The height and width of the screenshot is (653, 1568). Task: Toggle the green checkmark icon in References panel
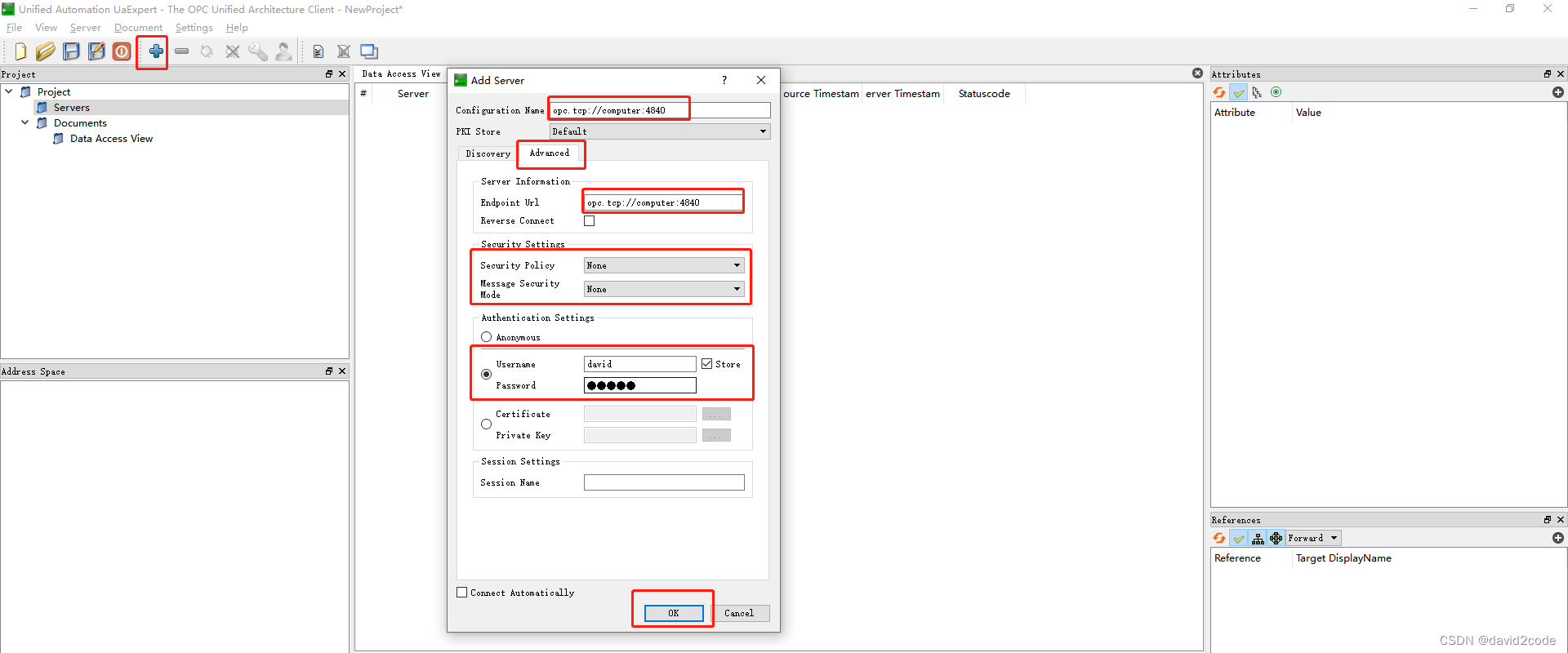pyautogui.click(x=1239, y=538)
